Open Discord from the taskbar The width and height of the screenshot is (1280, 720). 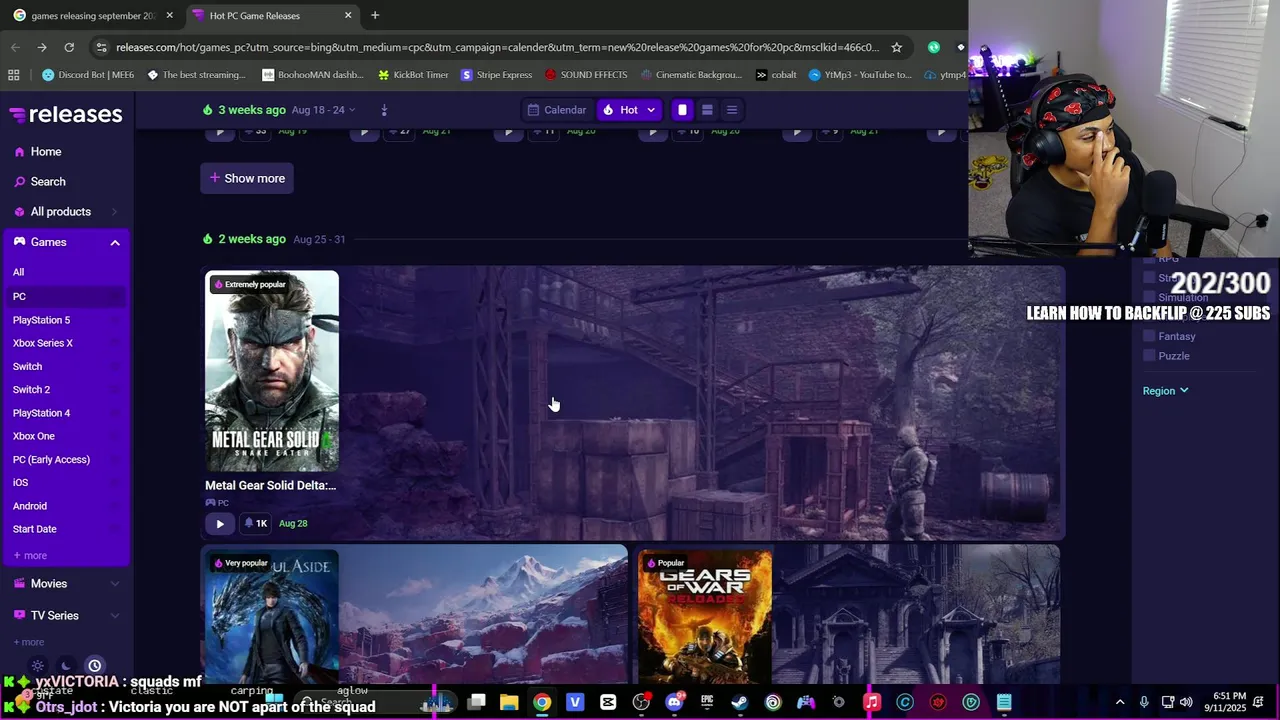pos(674,702)
